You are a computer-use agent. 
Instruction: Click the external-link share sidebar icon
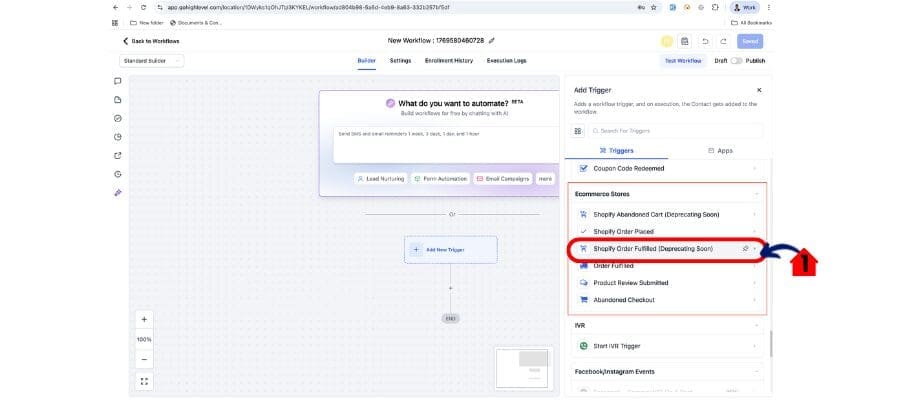point(118,156)
